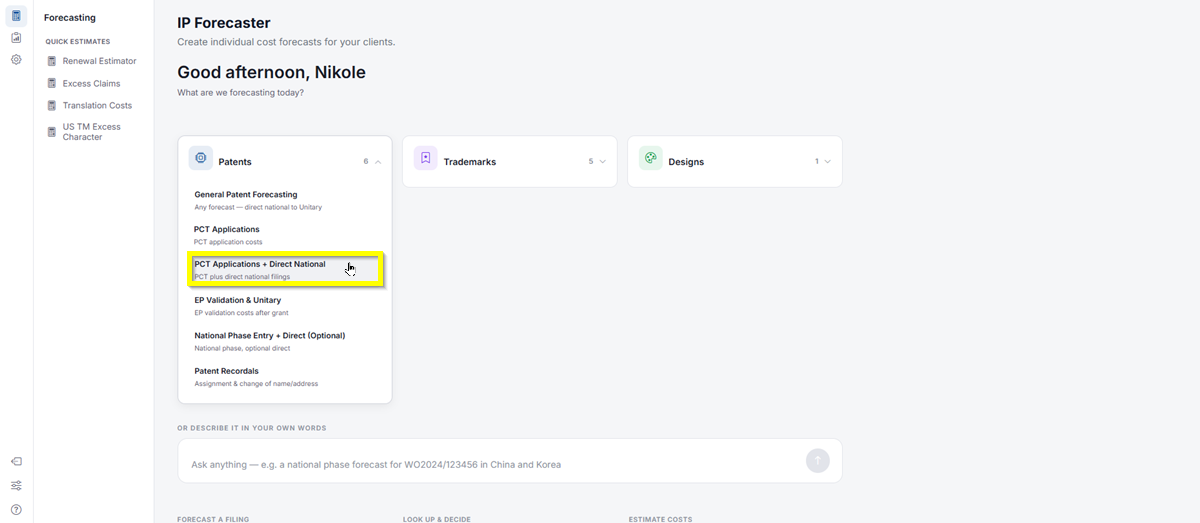Click 'Assignment & change of name/address' description
The image size is (1200, 523).
click(256, 384)
